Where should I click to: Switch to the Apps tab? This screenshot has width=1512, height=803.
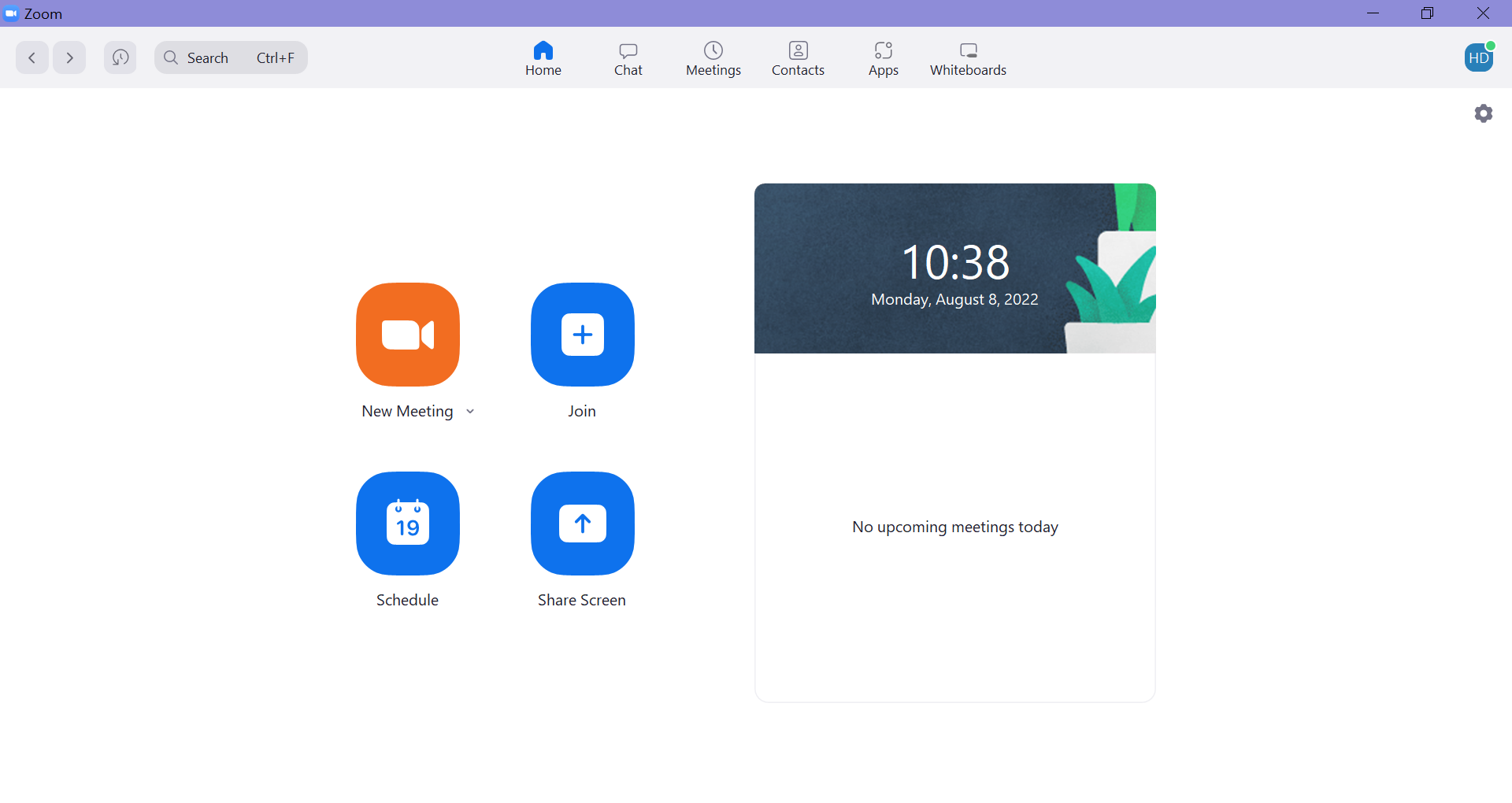[884, 59]
